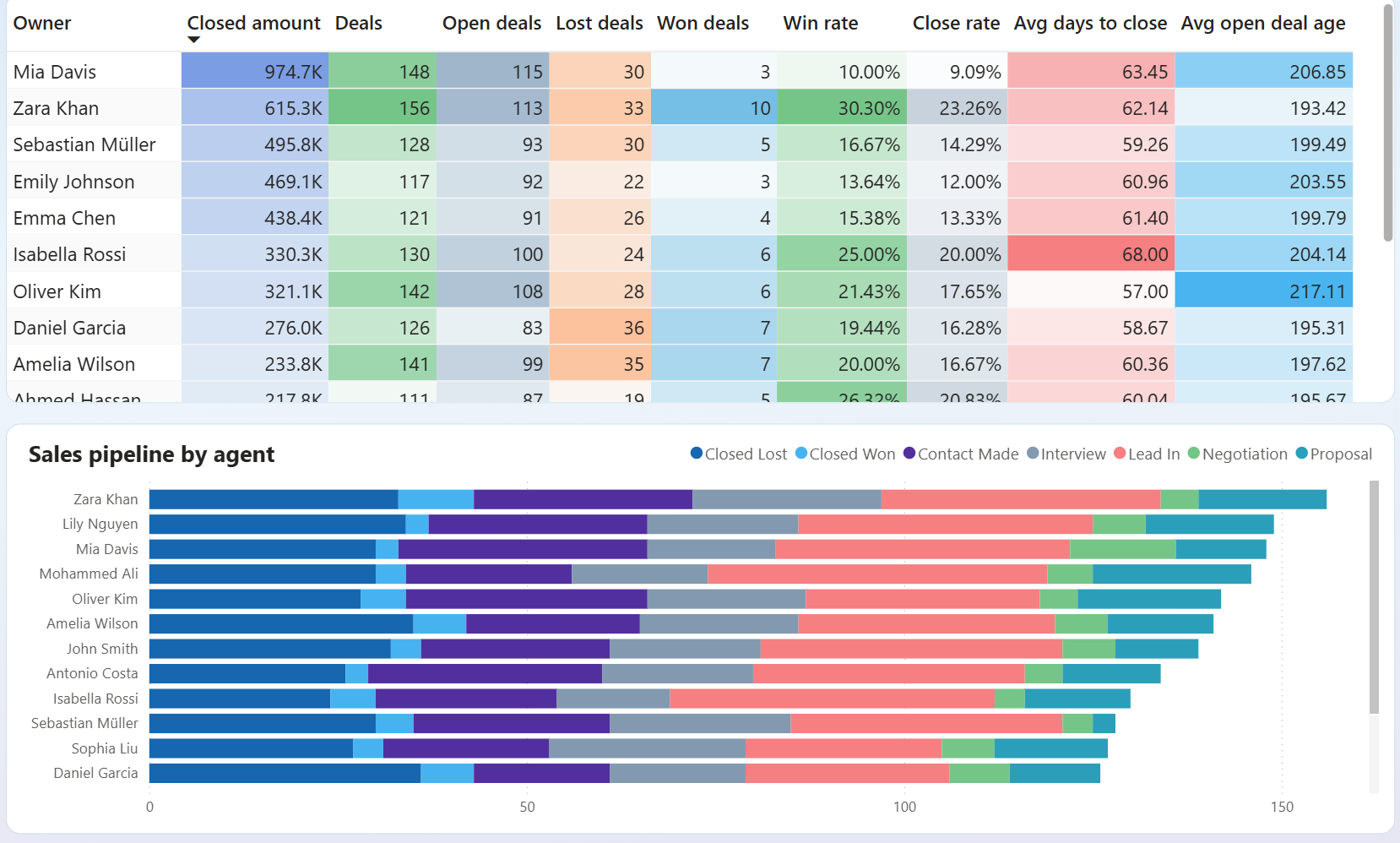
Task: Sort the table by Win rate column
Action: (x=819, y=23)
